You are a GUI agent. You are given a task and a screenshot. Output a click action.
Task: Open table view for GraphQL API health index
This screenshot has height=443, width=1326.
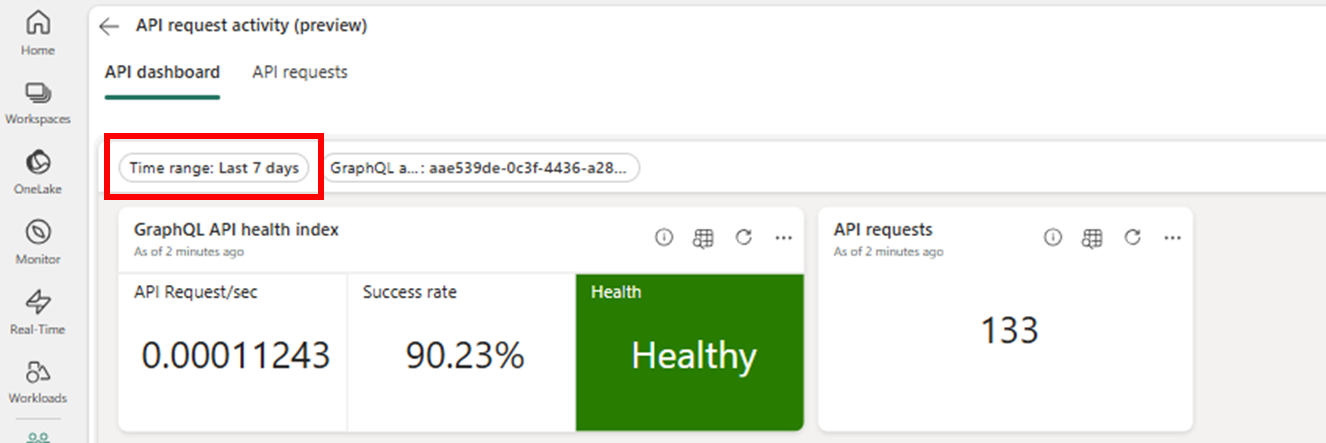pos(703,237)
